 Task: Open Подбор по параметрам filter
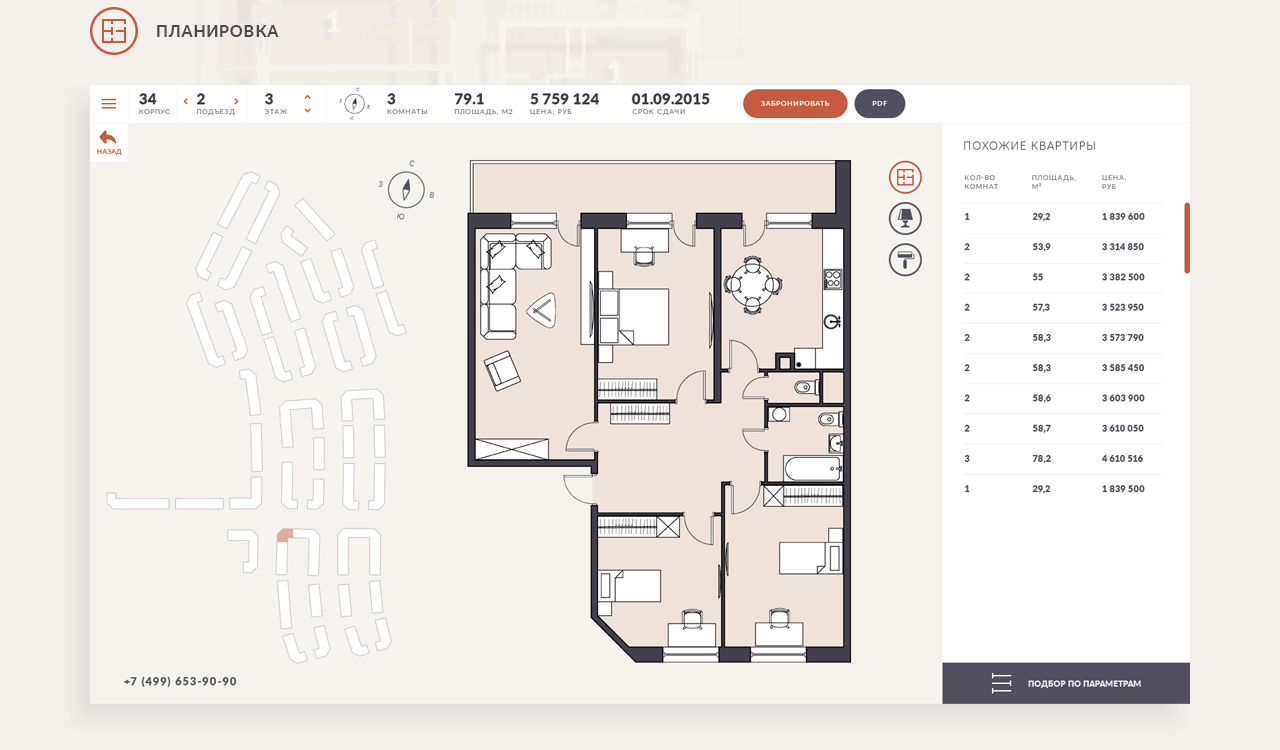pos(1066,683)
